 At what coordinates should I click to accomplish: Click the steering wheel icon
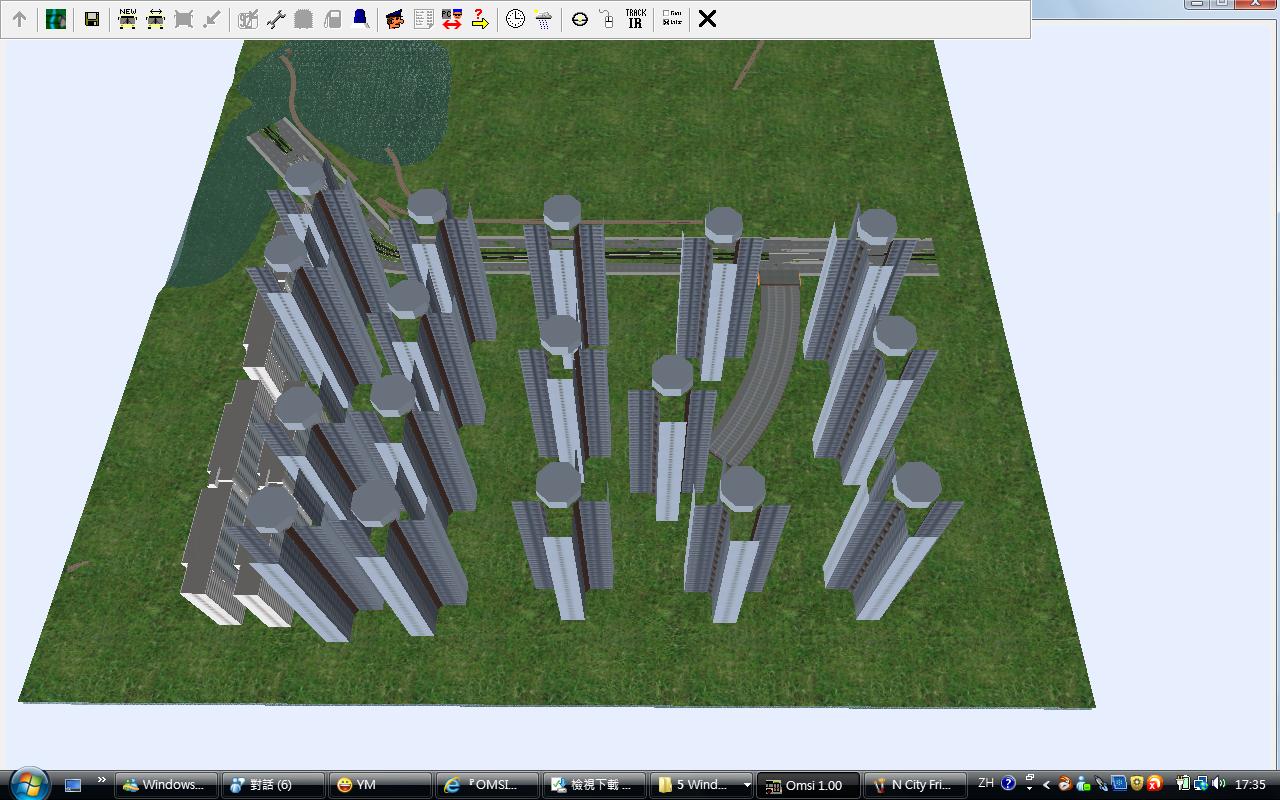point(579,19)
